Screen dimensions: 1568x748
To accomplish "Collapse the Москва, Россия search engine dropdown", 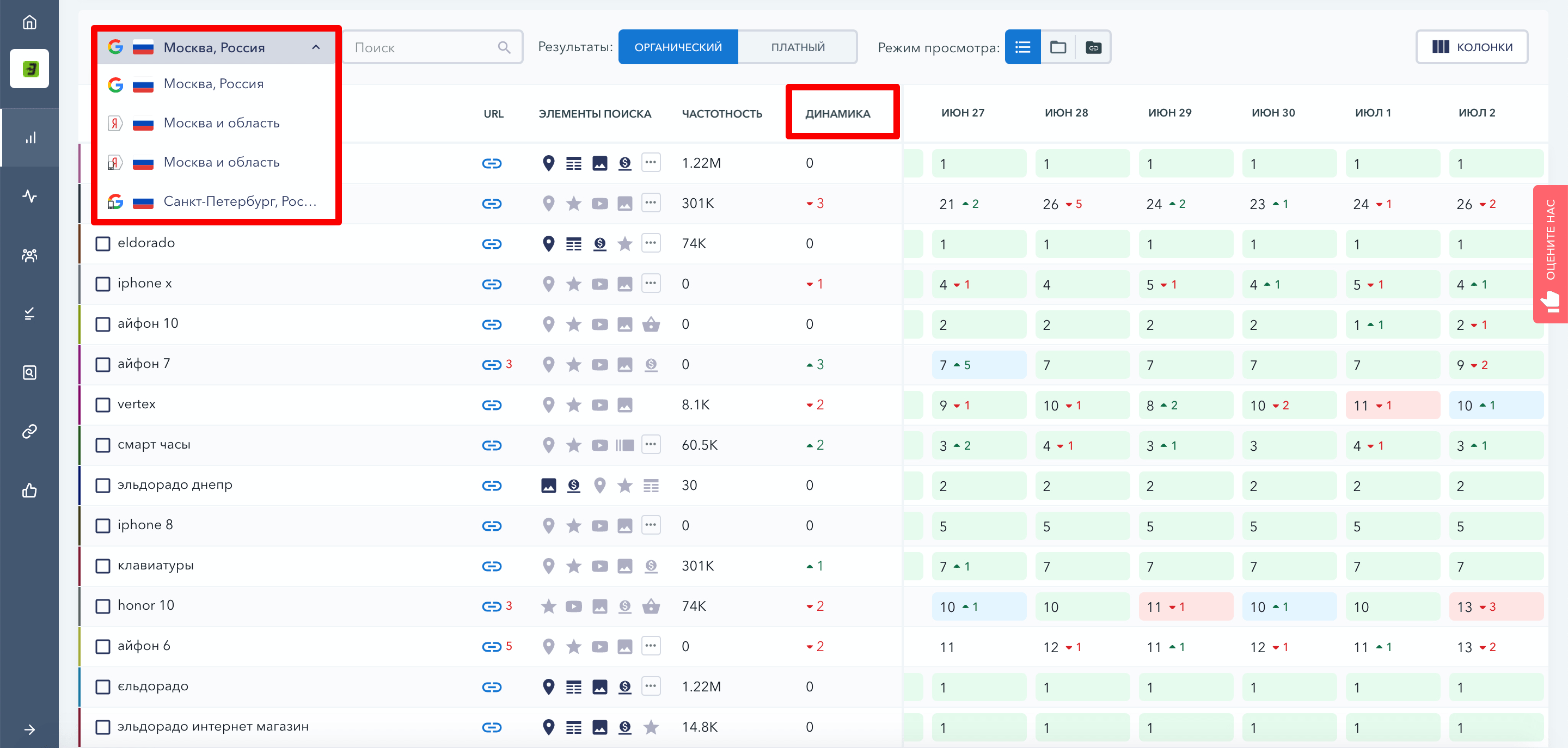I will [x=216, y=47].
